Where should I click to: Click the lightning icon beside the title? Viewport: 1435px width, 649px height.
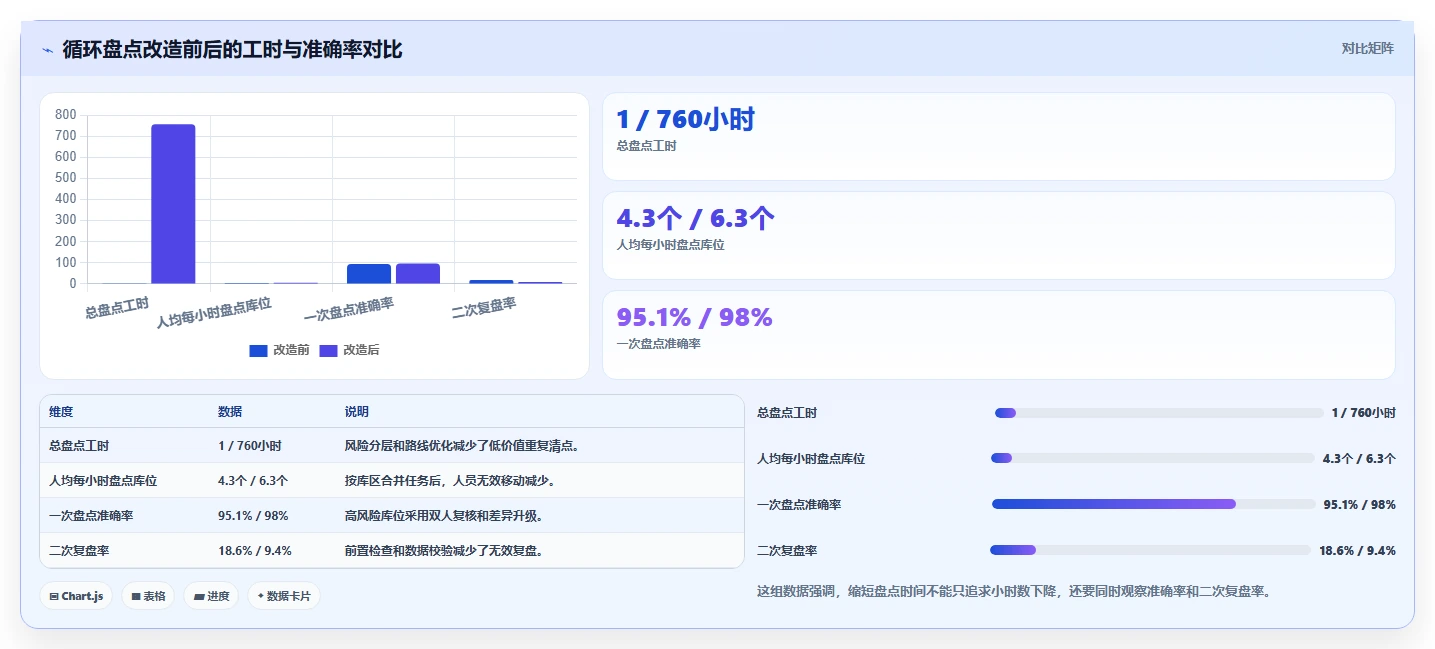tap(47, 50)
